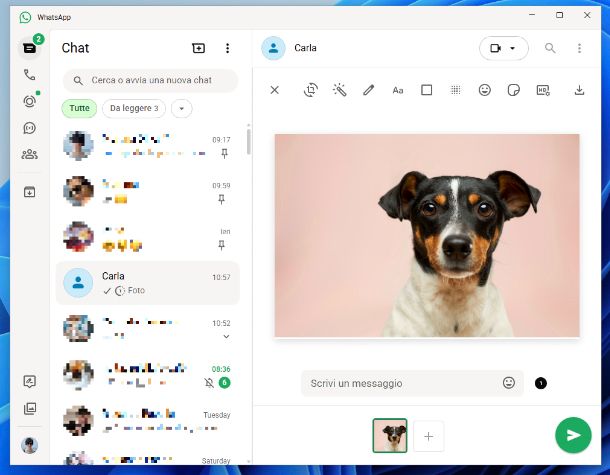Open the Status updates icon
Screen dimensions: 610x475
pos(30,102)
